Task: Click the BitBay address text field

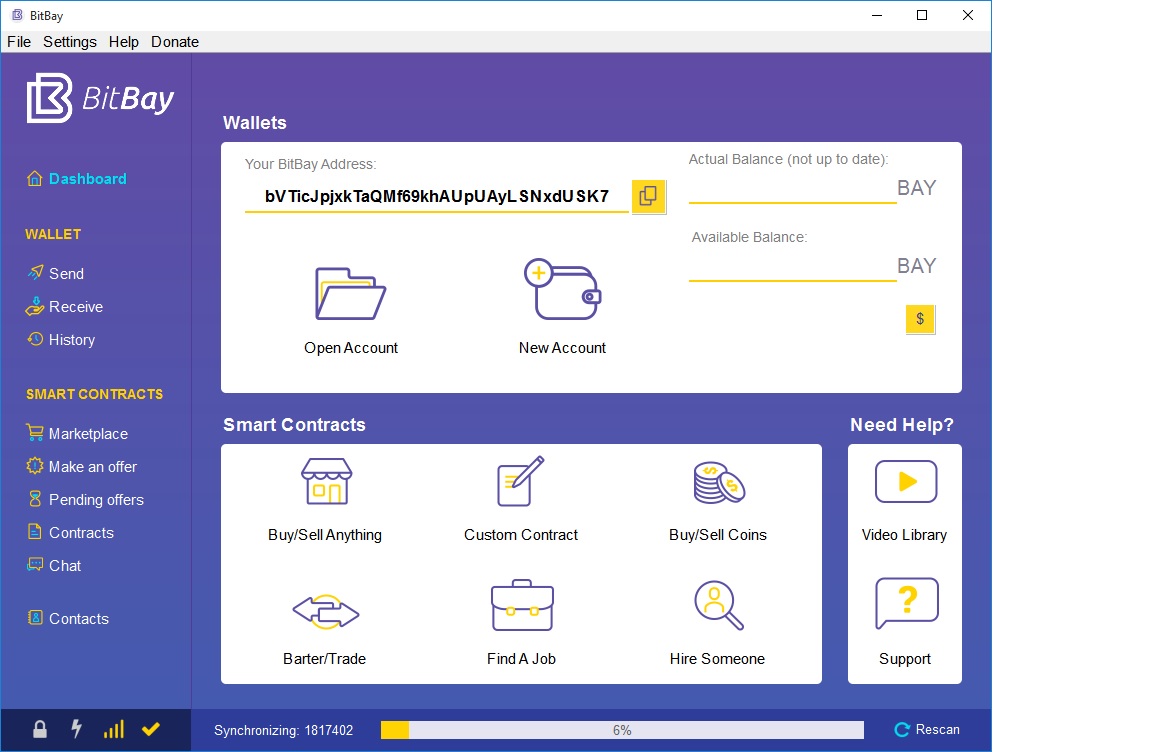Action: [436, 196]
